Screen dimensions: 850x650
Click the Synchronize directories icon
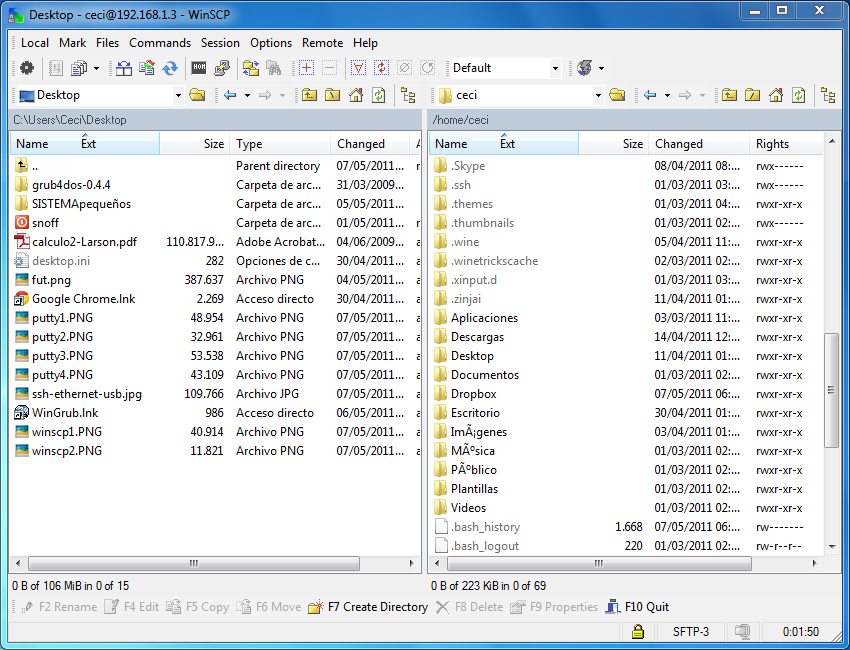pyautogui.click(x=170, y=68)
